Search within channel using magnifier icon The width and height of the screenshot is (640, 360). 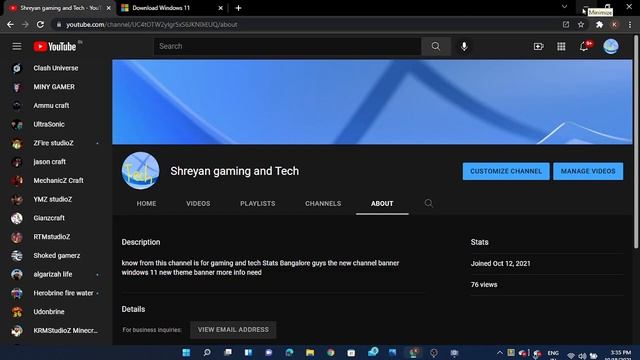[428, 203]
